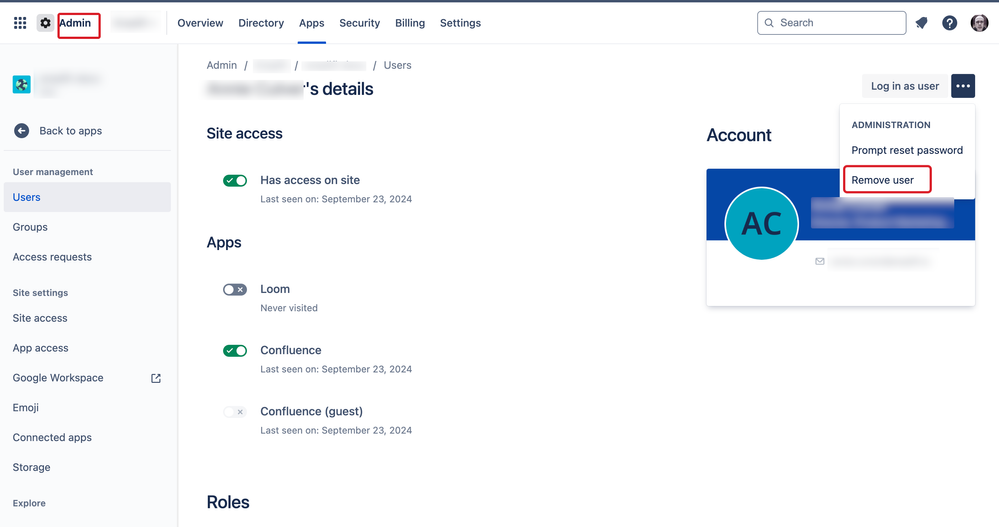
Task: Click the Back to apps arrow icon
Action: (22, 131)
